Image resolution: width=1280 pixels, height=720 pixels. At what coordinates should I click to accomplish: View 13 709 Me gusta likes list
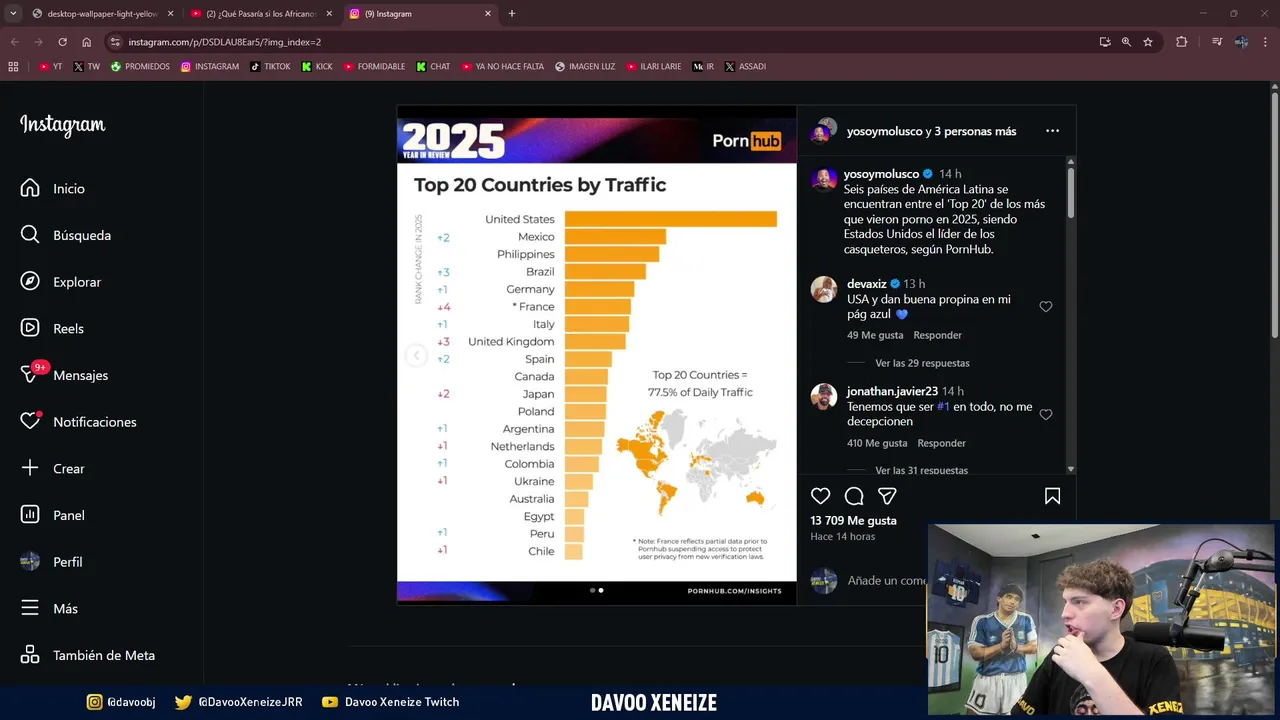click(853, 521)
